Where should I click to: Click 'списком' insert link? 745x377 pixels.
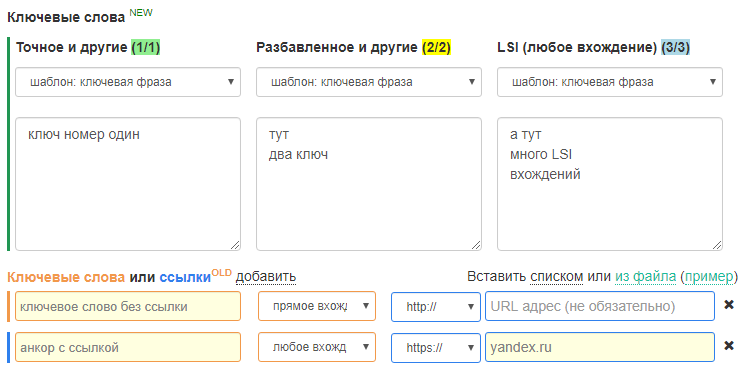point(556,276)
